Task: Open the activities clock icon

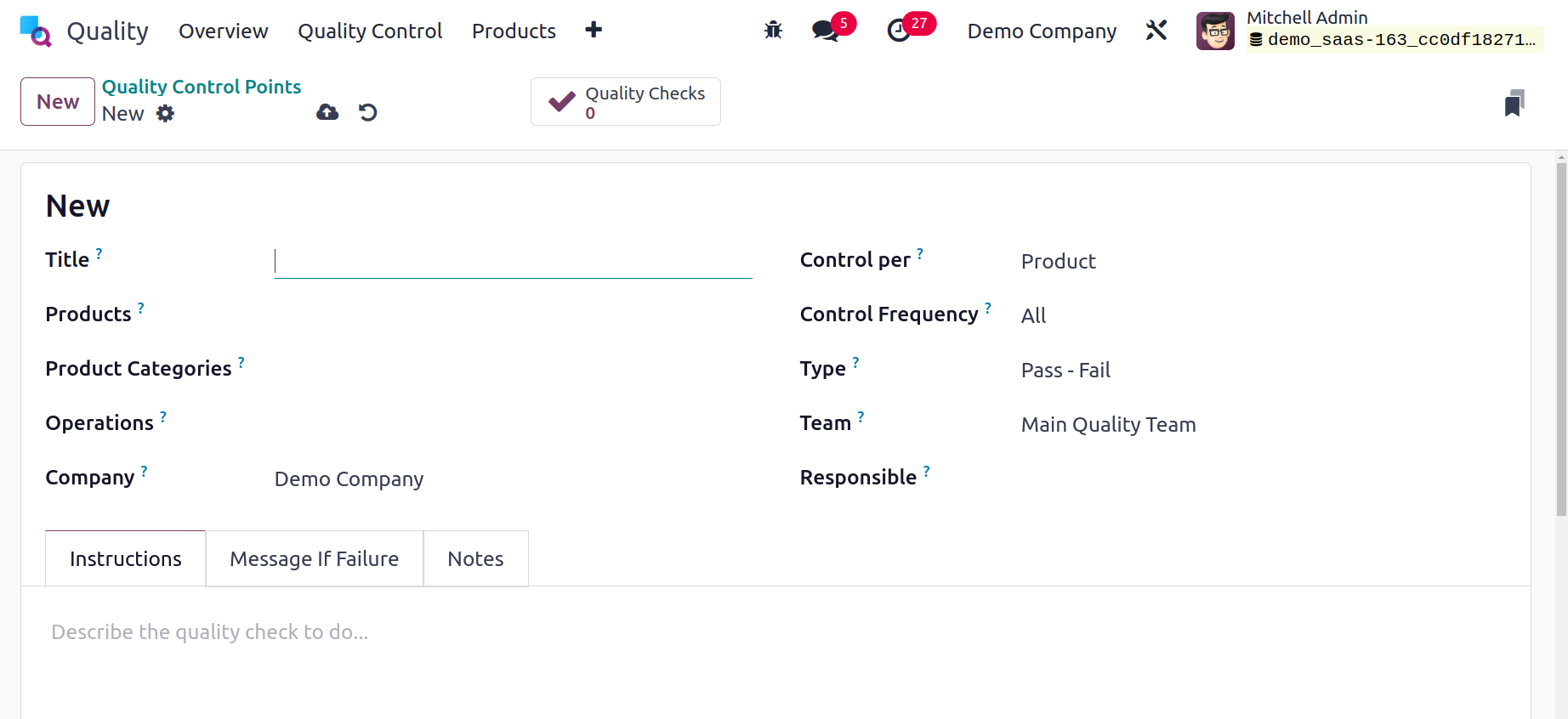Action: tap(899, 31)
